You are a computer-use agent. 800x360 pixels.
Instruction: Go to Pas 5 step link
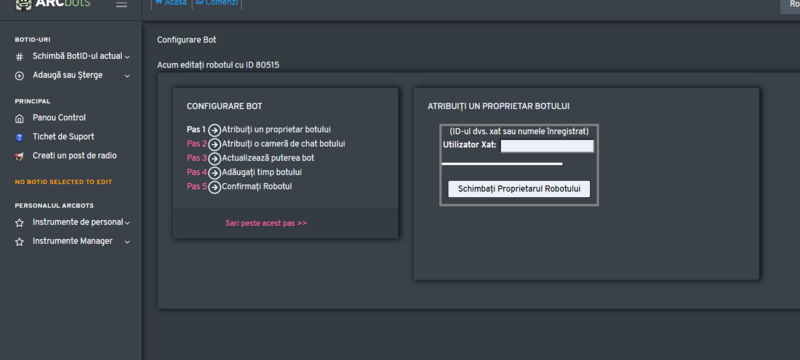197,187
